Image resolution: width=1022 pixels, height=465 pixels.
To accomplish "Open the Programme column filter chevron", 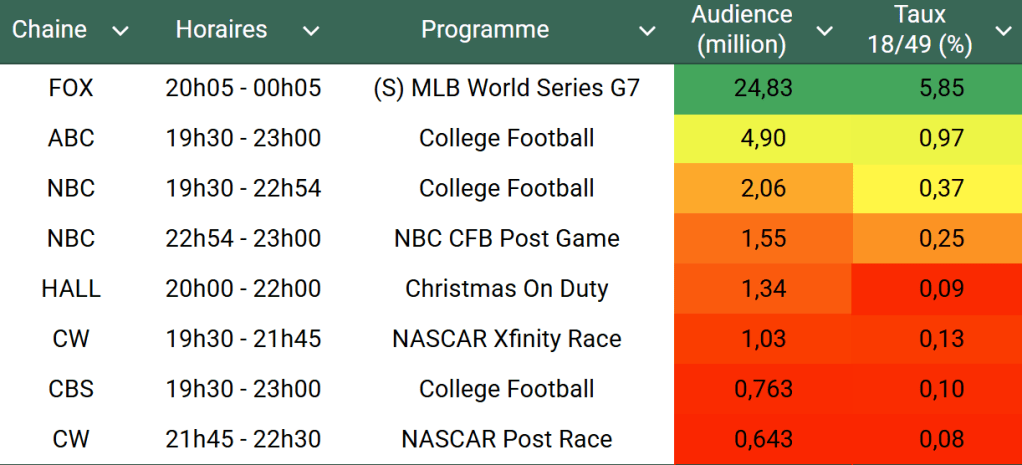I will pyautogui.click(x=647, y=31).
